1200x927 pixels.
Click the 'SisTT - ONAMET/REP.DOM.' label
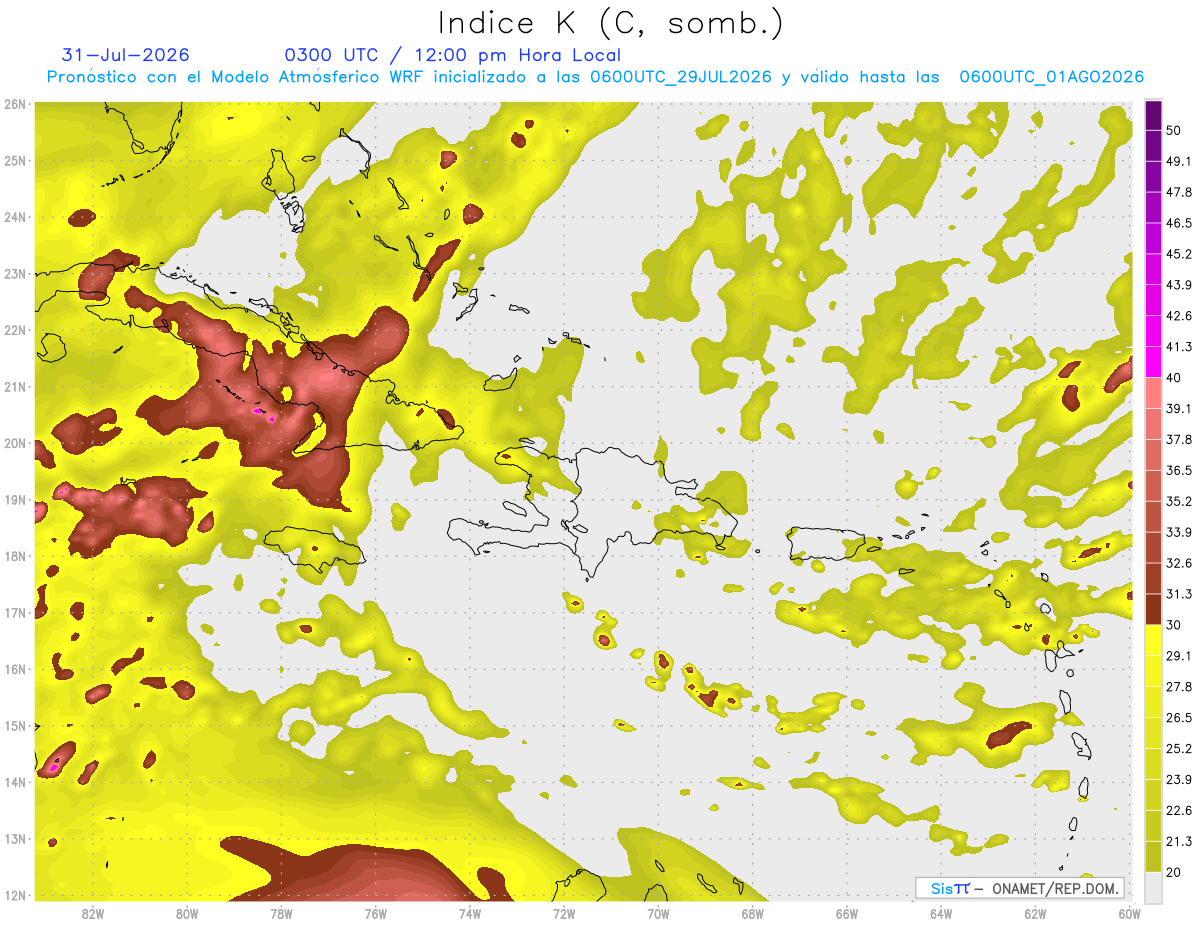[1020, 888]
